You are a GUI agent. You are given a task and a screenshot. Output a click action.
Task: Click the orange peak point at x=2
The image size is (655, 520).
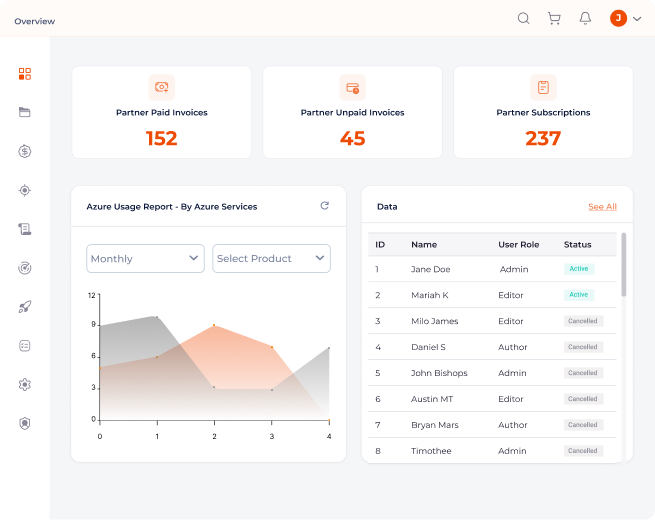[x=214, y=325]
